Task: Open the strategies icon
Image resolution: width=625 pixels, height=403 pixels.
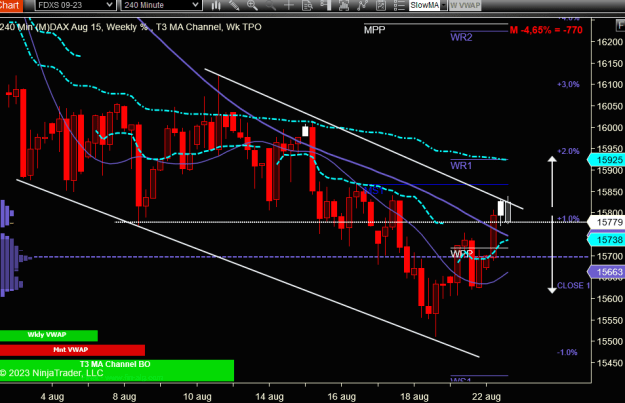Action: tap(381, 5)
